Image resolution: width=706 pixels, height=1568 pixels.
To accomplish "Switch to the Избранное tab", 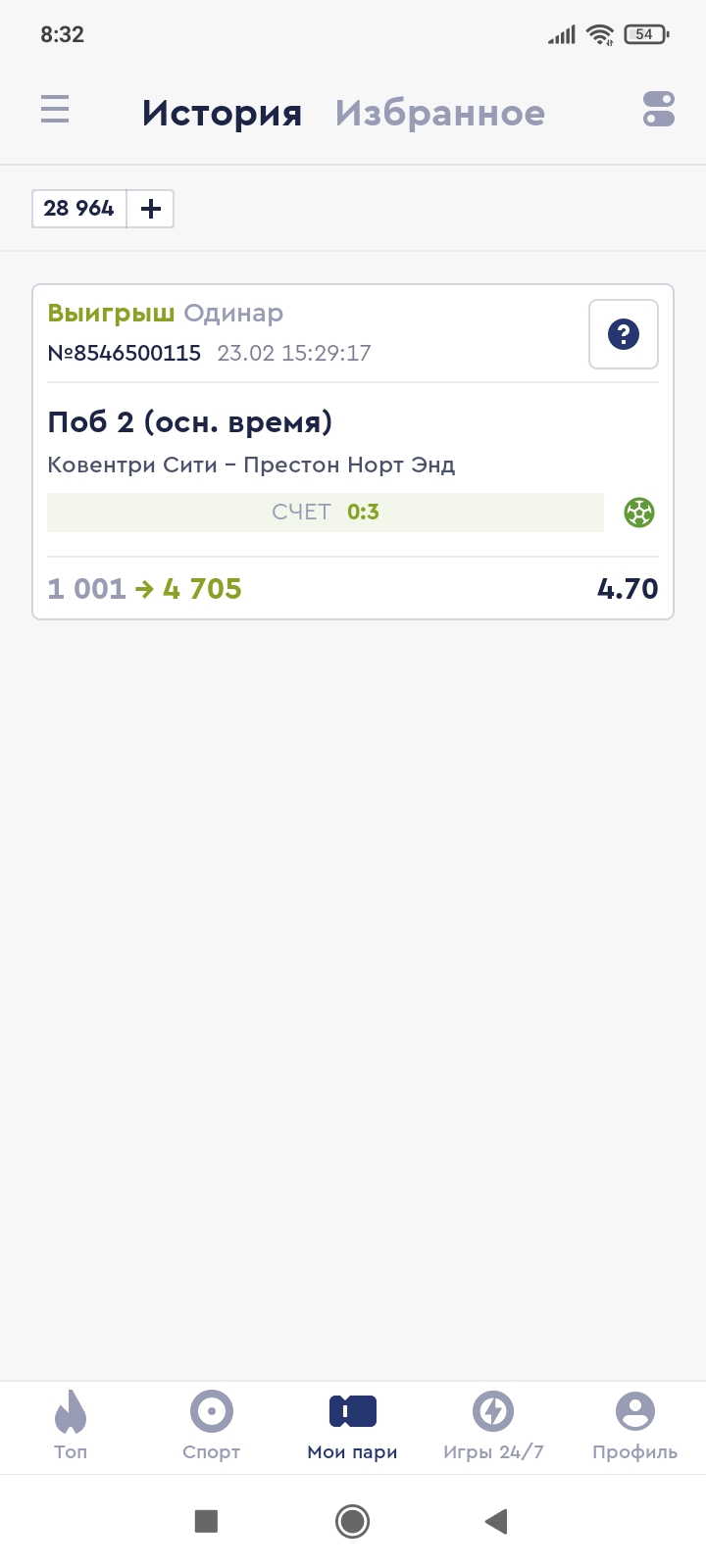I will (x=439, y=113).
